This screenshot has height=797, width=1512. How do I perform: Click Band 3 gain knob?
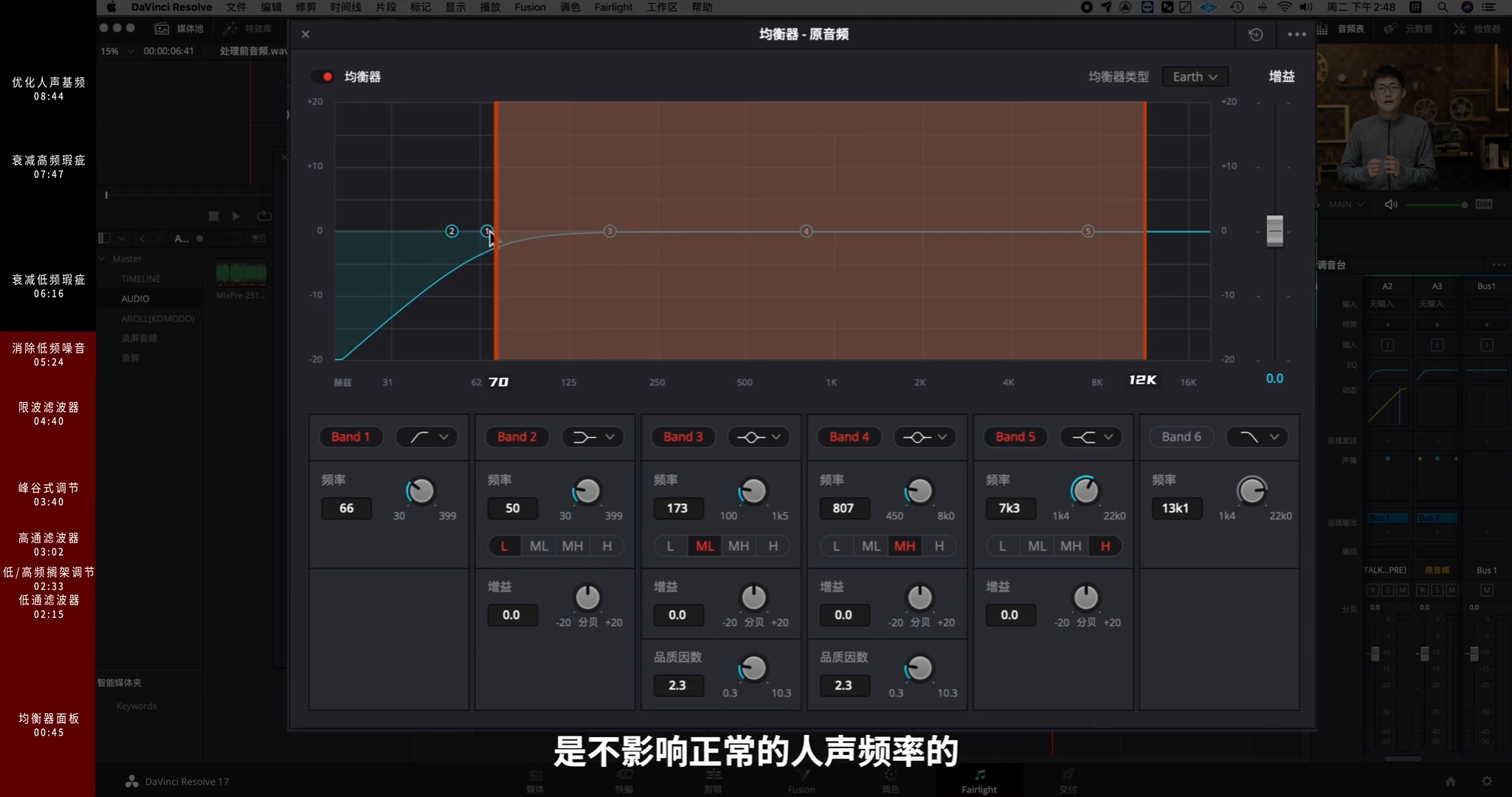(753, 597)
